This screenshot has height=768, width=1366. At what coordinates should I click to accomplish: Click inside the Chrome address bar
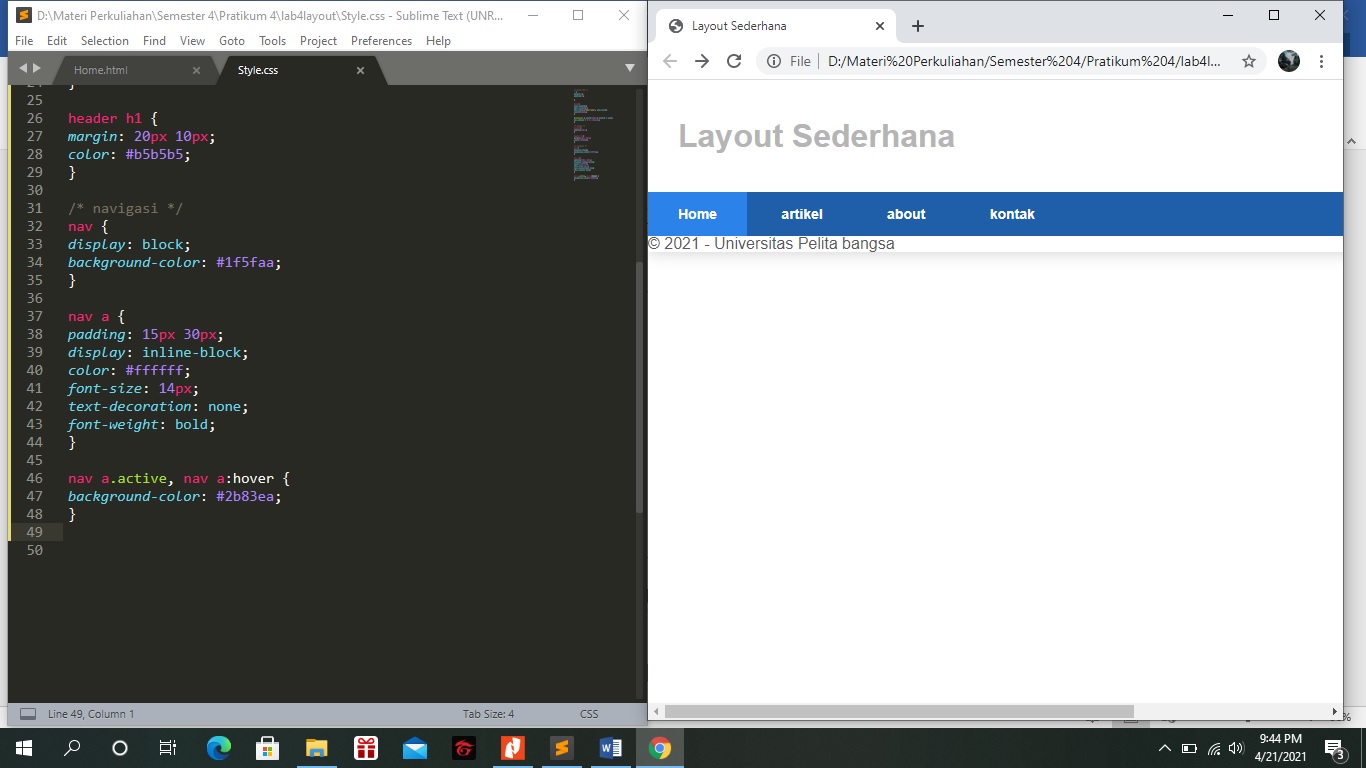pyautogui.click(x=1000, y=60)
